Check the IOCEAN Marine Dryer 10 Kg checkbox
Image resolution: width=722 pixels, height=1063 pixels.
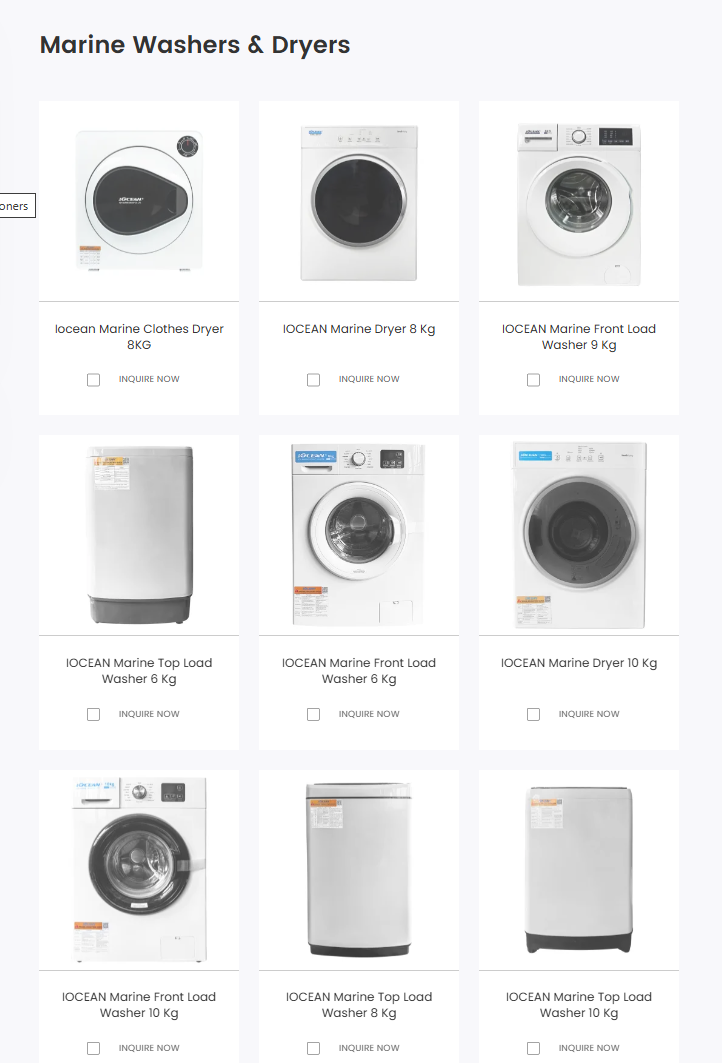[x=534, y=714]
